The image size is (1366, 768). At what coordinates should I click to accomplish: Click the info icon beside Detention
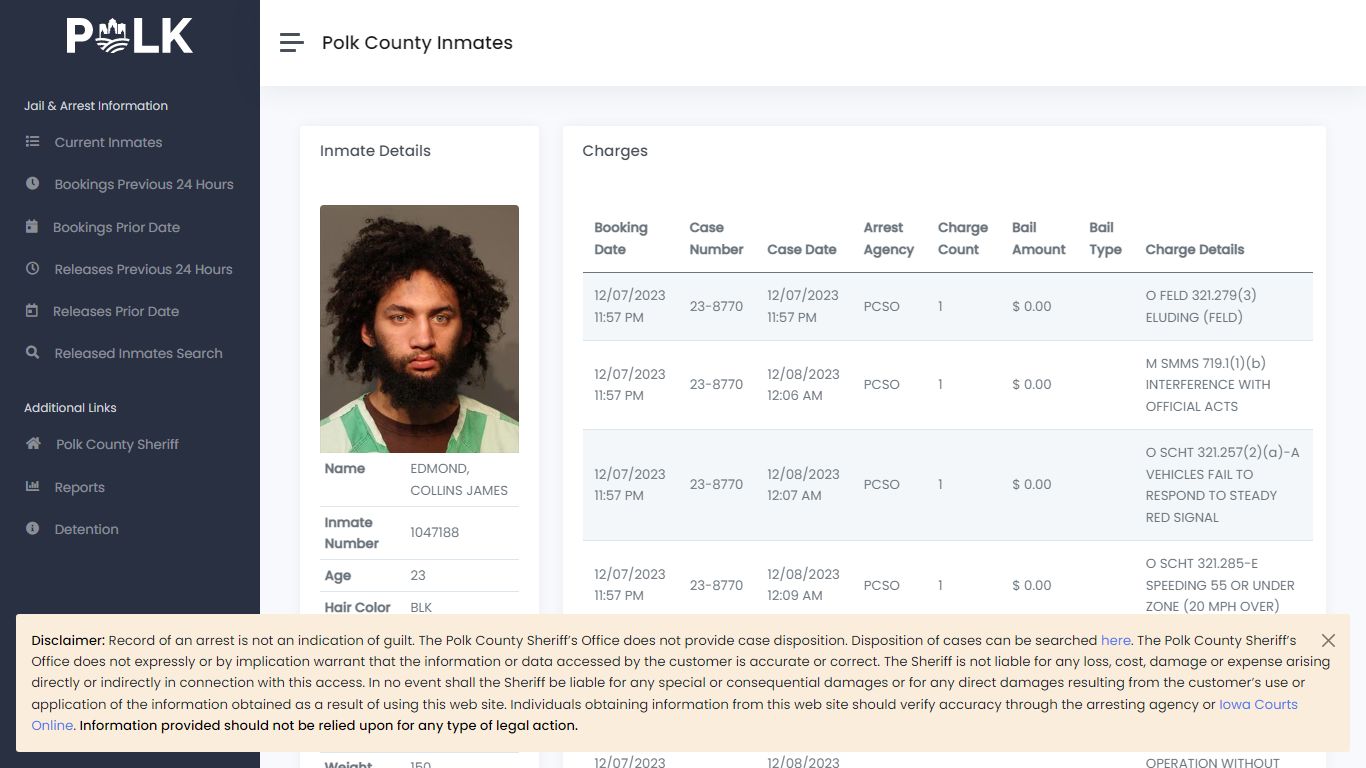pos(33,529)
